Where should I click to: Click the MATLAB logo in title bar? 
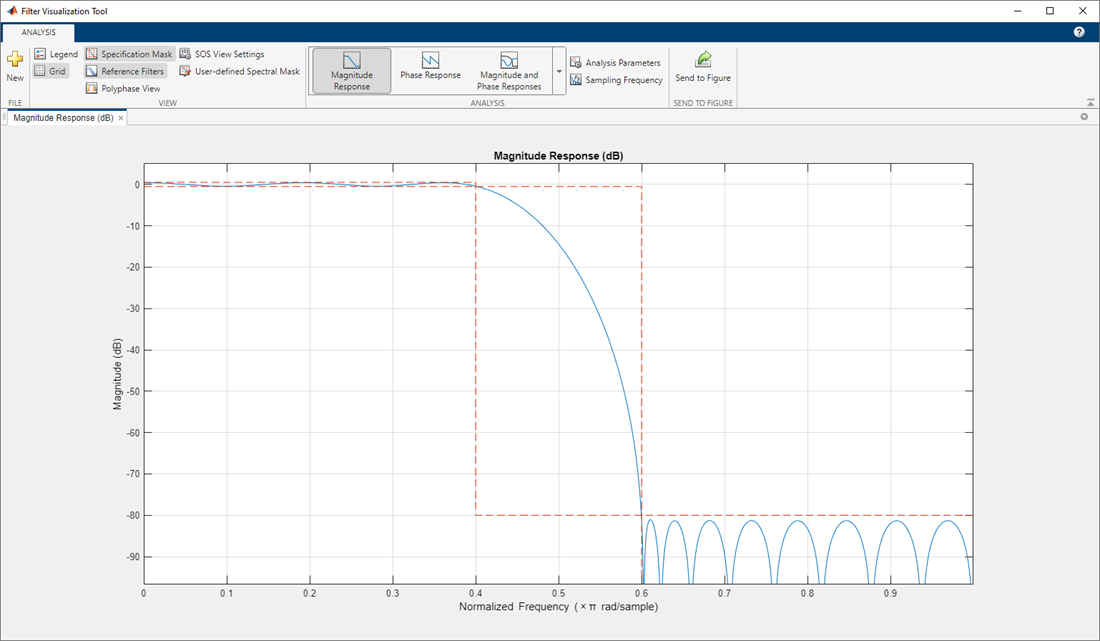(x=12, y=11)
